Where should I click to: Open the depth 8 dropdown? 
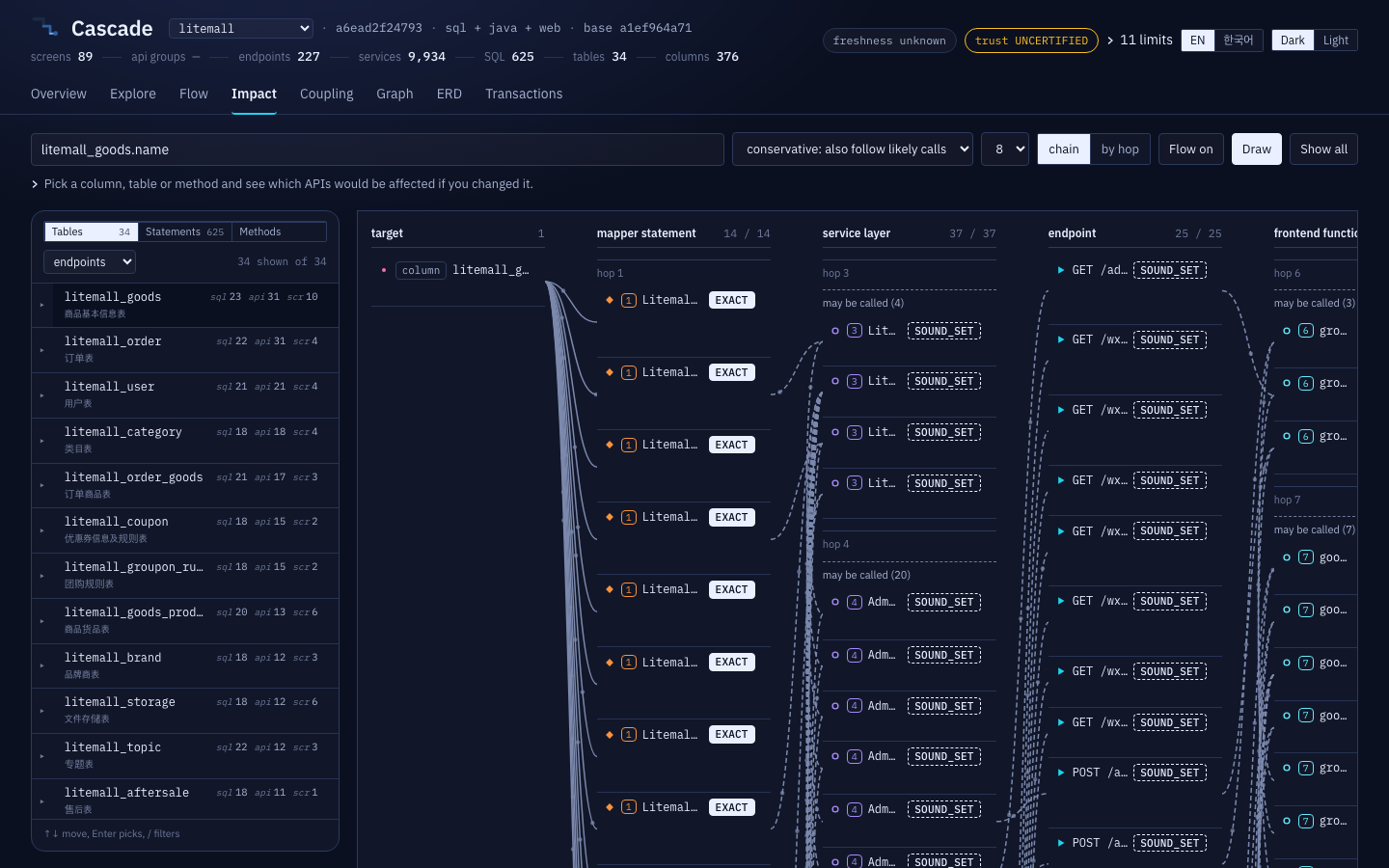(x=1005, y=149)
